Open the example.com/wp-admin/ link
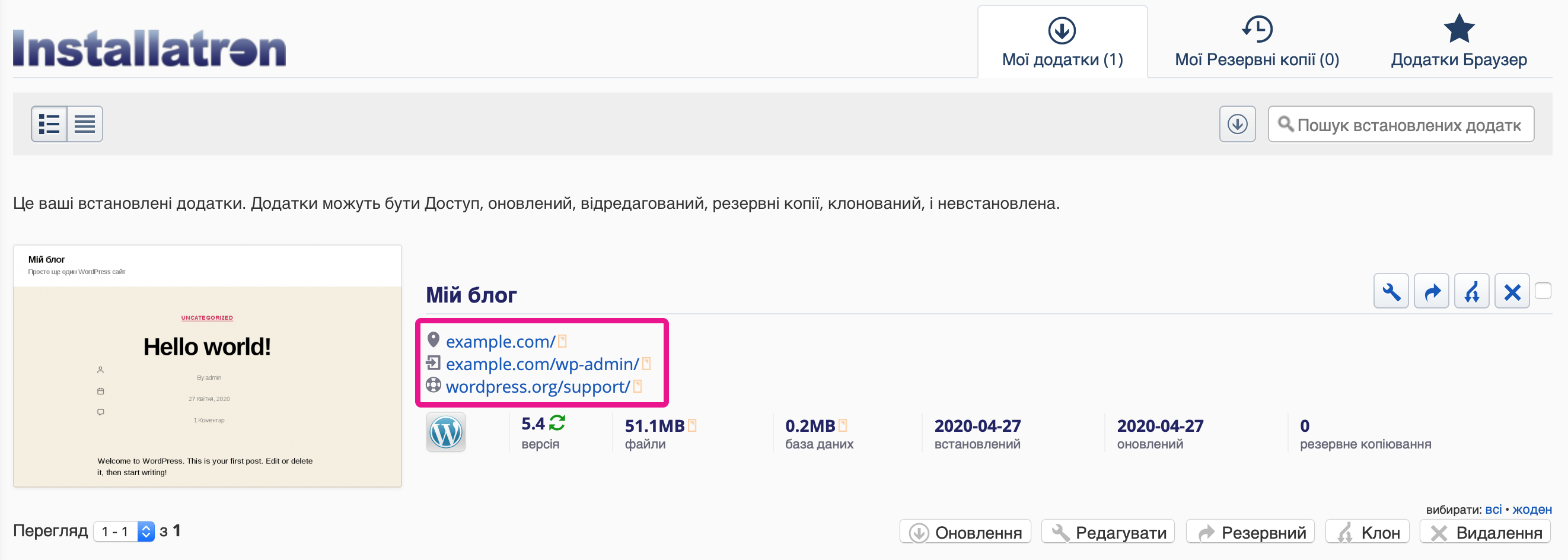Viewport: 1568px width, 560px height. pos(541,364)
